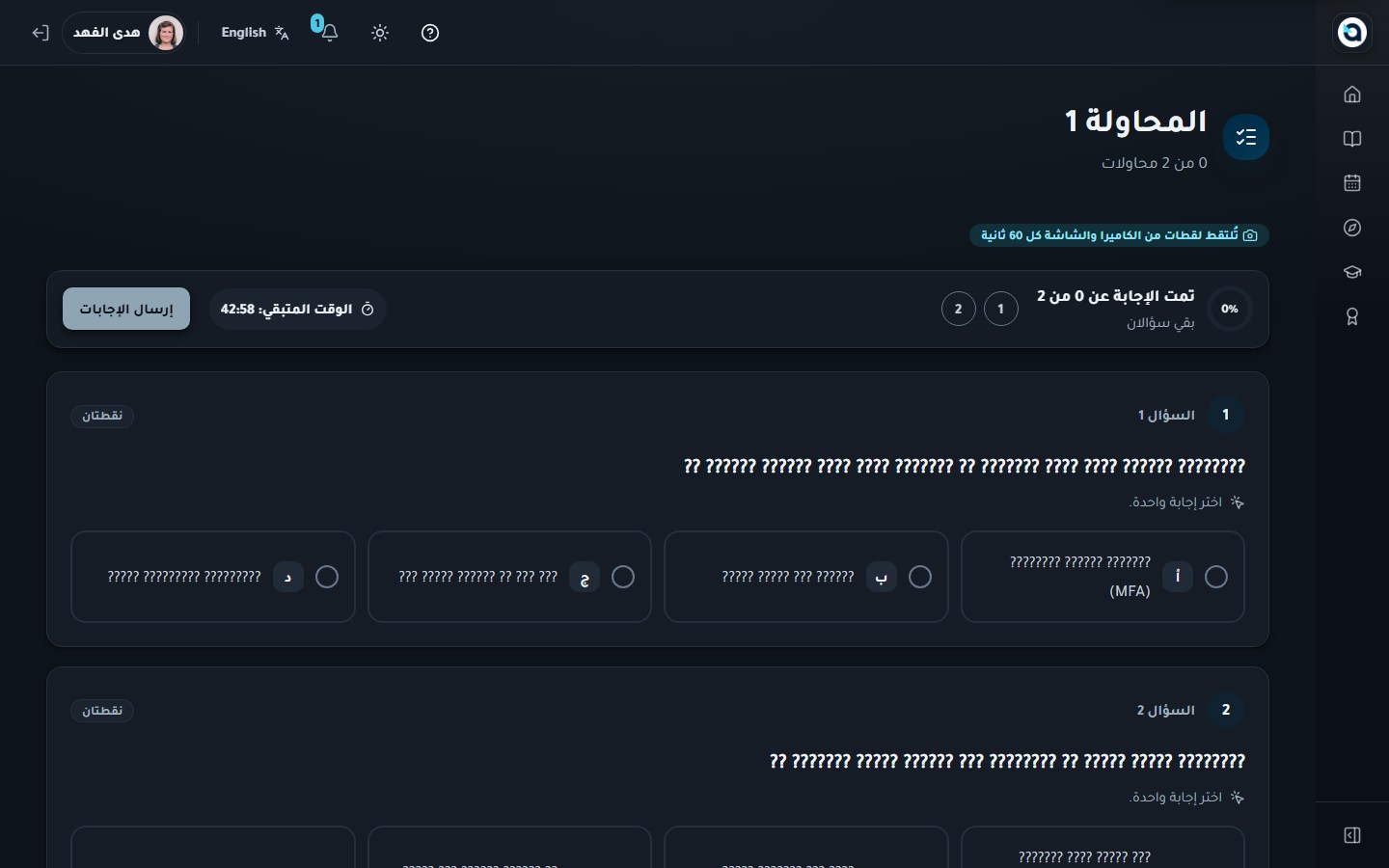1389x868 pixels.
Task: Open the compass explore sidebar icon
Action: click(x=1352, y=228)
